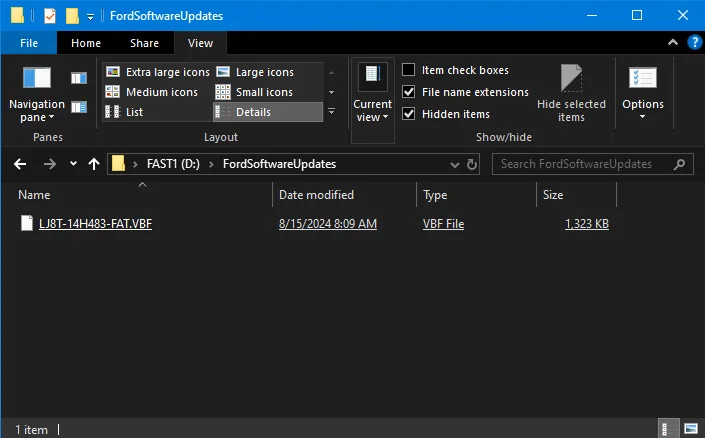Screen dimensions: 705x438
Task: Select Extra large icons layout
Action: tap(157, 72)
